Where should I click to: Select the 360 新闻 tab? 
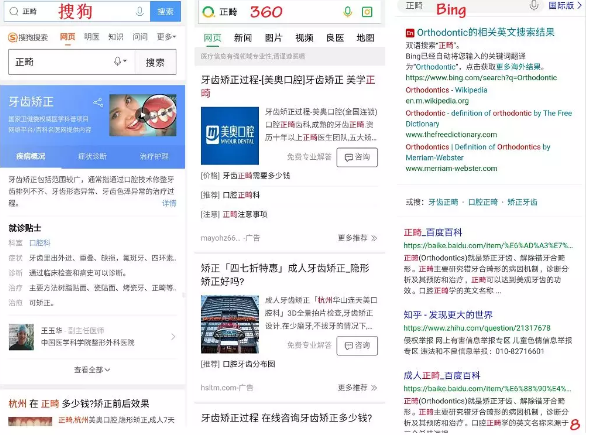tap(243, 38)
